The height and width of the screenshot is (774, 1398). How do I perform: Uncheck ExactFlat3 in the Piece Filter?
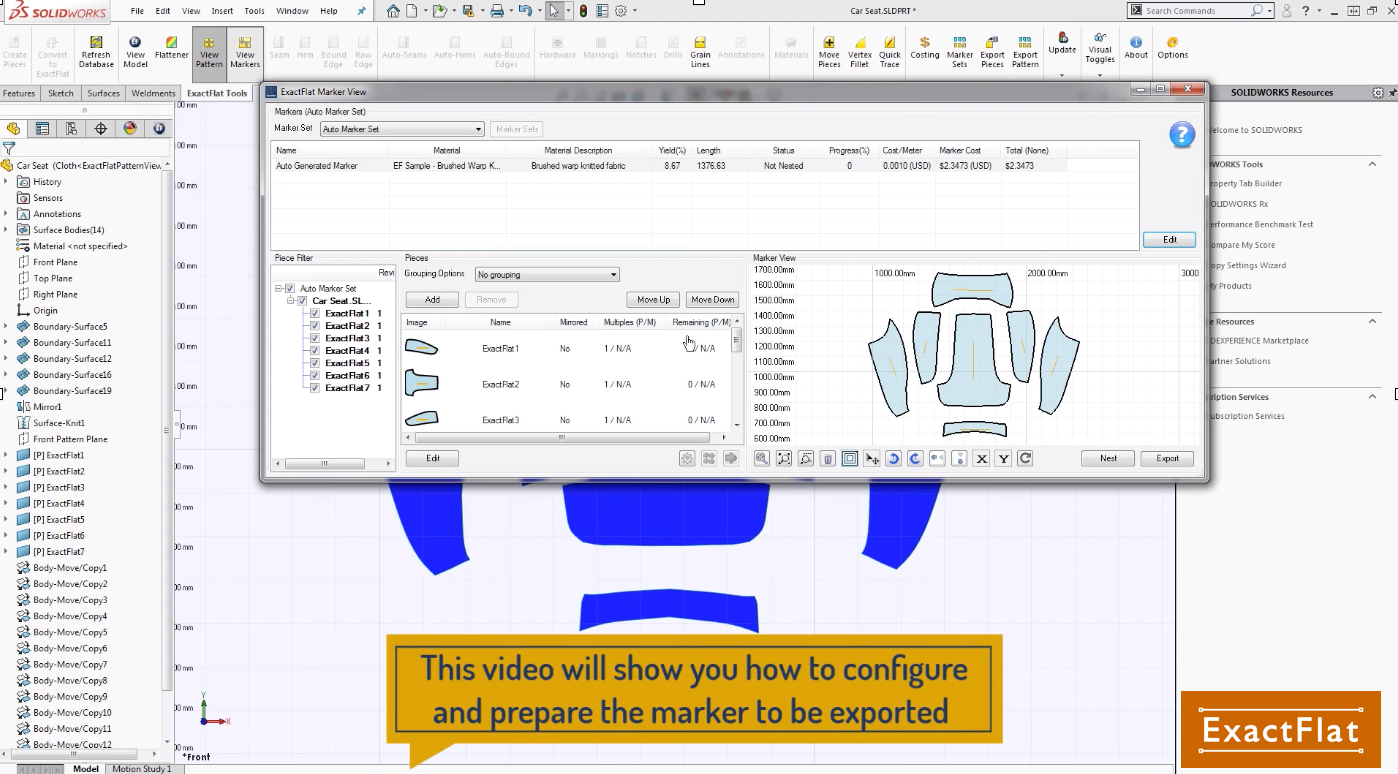(x=315, y=338)
